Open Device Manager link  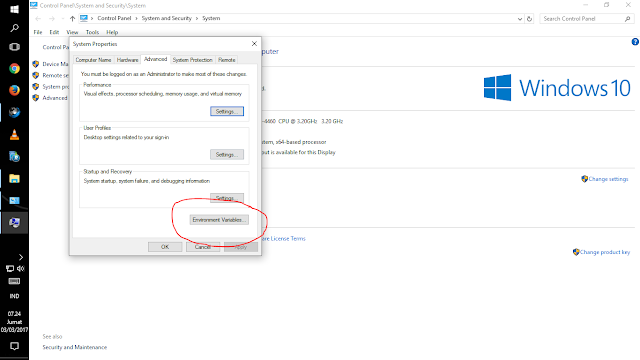(x=55, y=64)
